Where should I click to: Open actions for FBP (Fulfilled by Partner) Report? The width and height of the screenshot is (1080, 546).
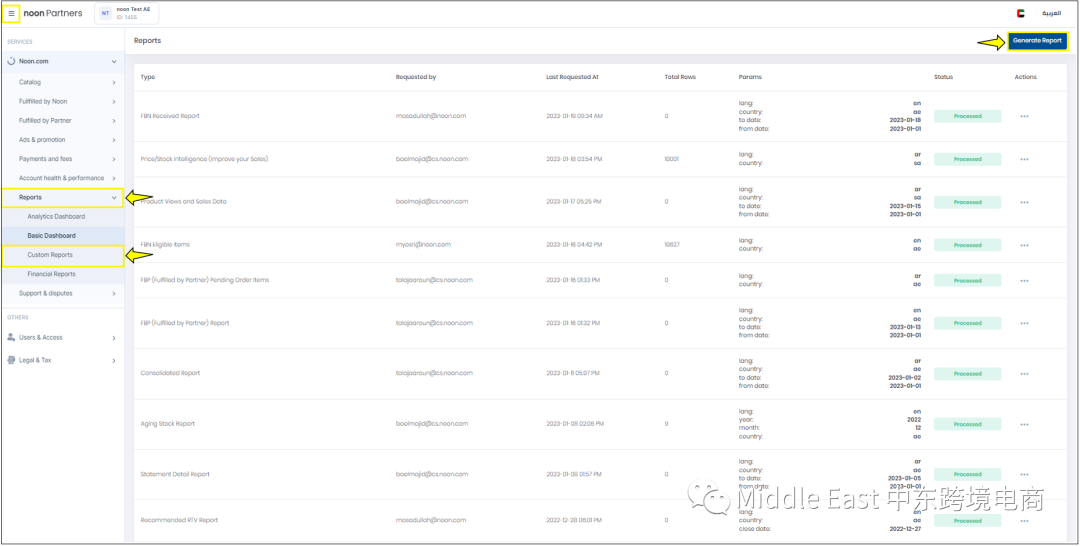pos(1024,324)
